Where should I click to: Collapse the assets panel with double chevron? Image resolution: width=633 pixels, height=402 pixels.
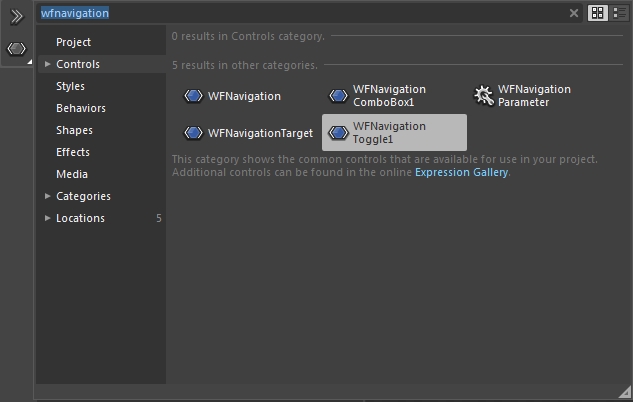click(17, 17)
